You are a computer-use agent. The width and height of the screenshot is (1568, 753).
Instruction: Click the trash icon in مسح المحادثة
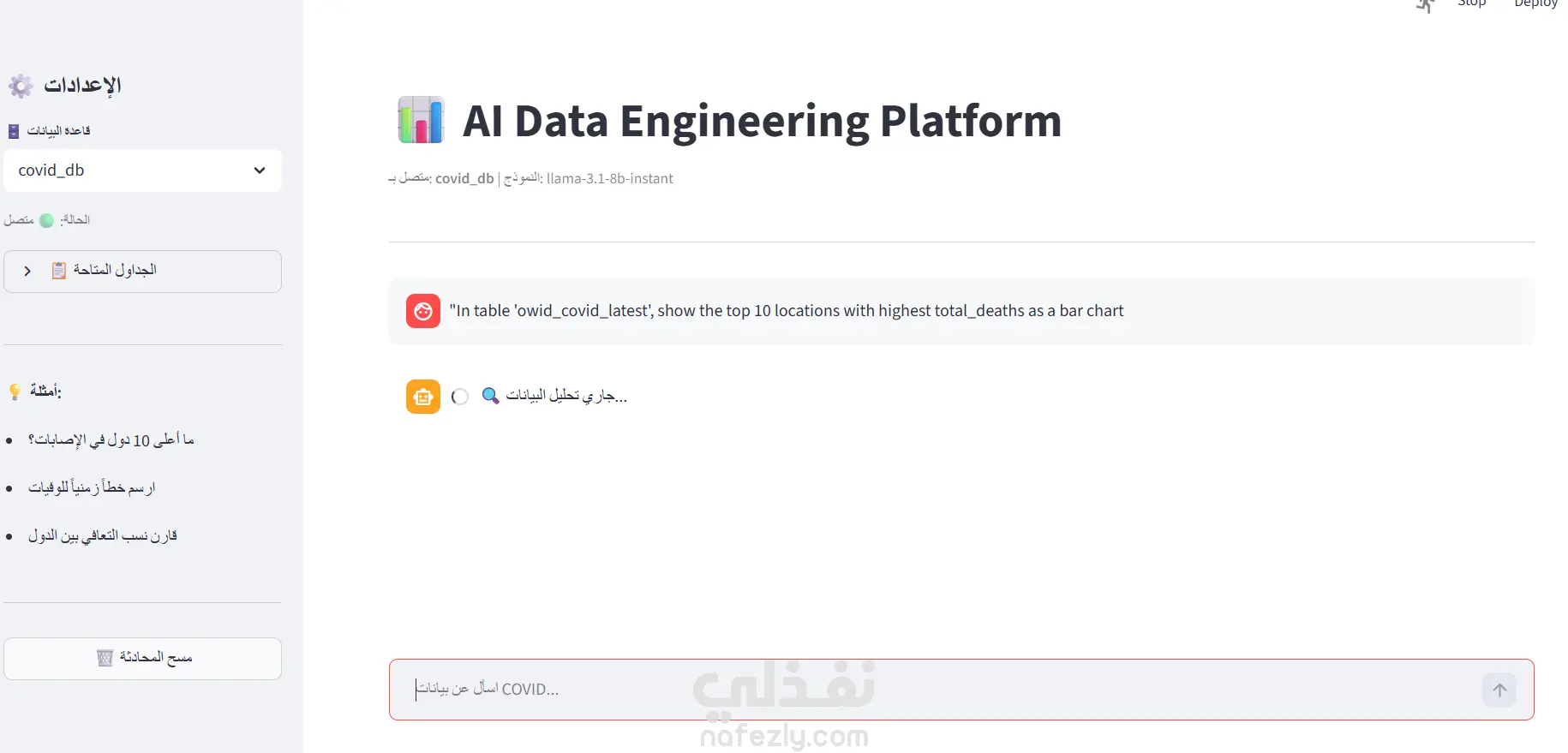(105, 658)
